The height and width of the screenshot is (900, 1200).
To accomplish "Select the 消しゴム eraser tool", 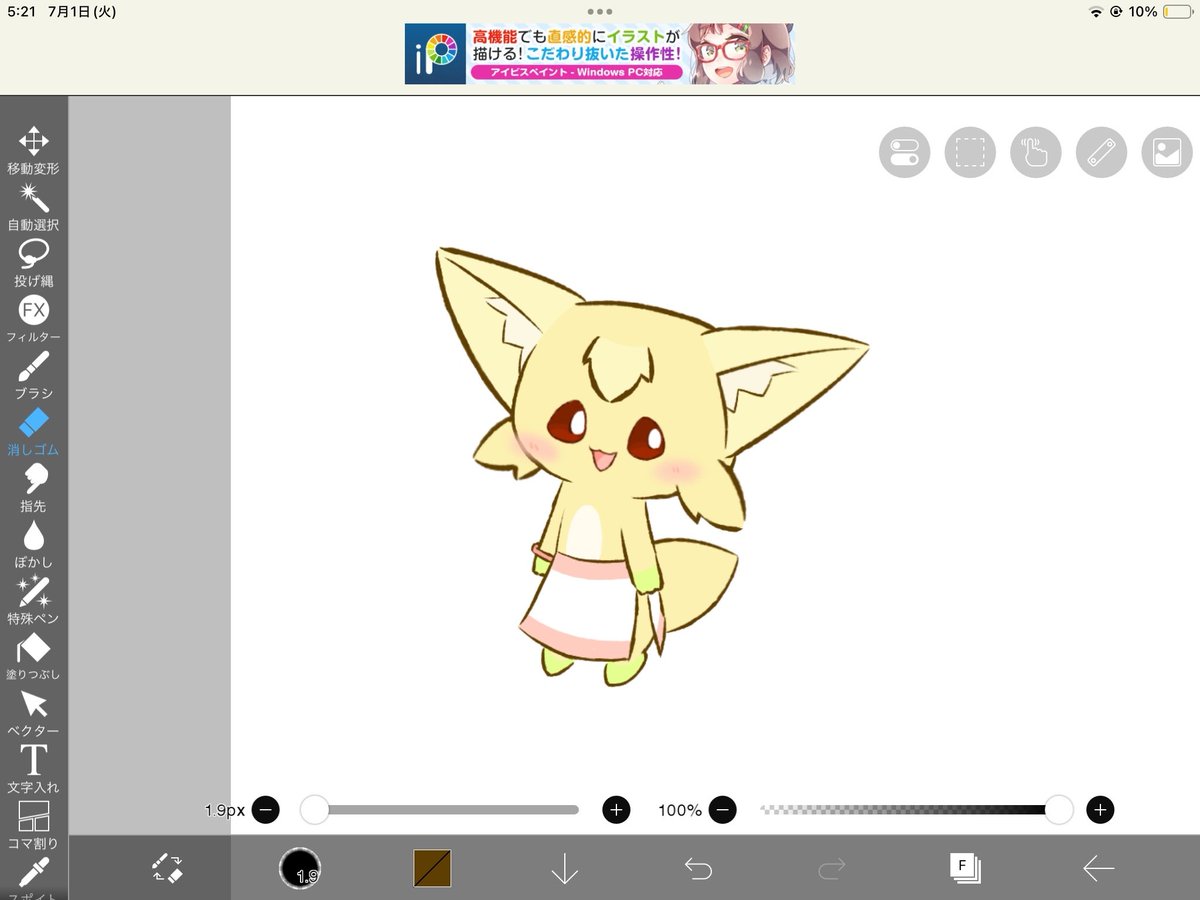I will point(33,431).
